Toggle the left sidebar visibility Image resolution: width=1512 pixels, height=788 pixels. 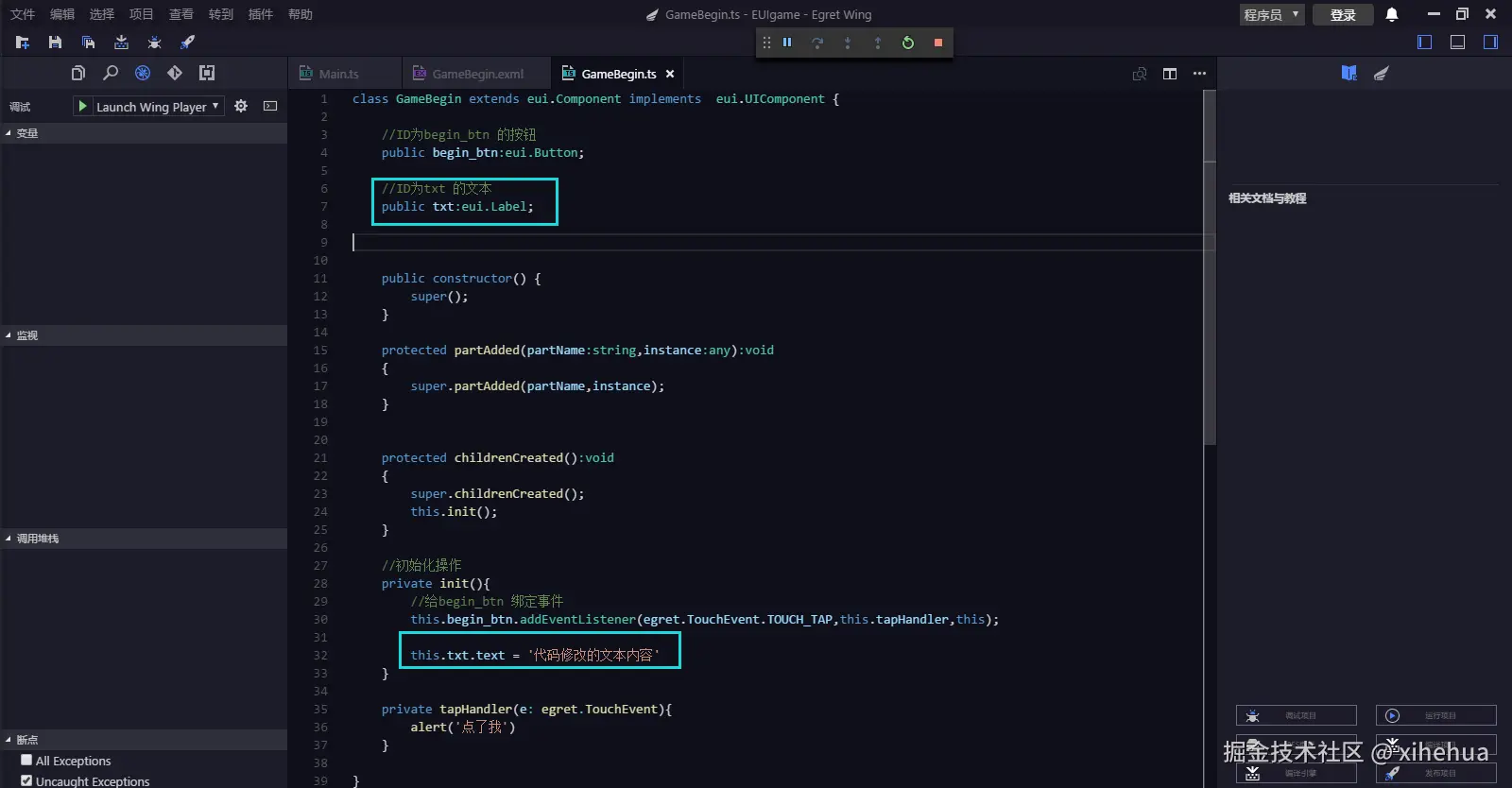(1425, 43)
